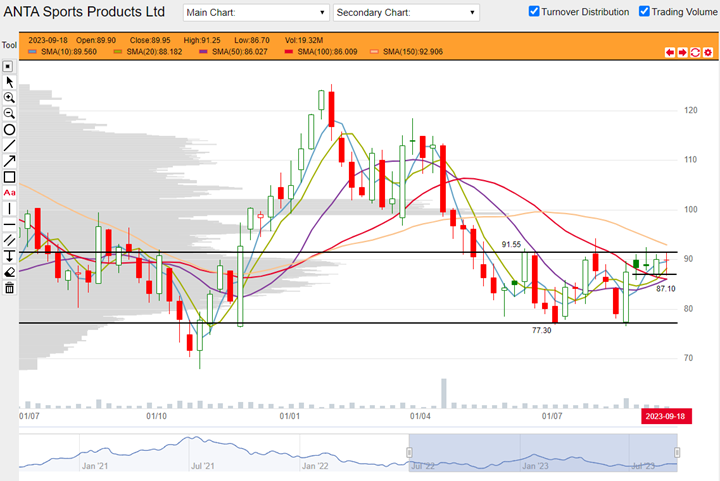Click the 01/01 date axis label

coord(290,416)
